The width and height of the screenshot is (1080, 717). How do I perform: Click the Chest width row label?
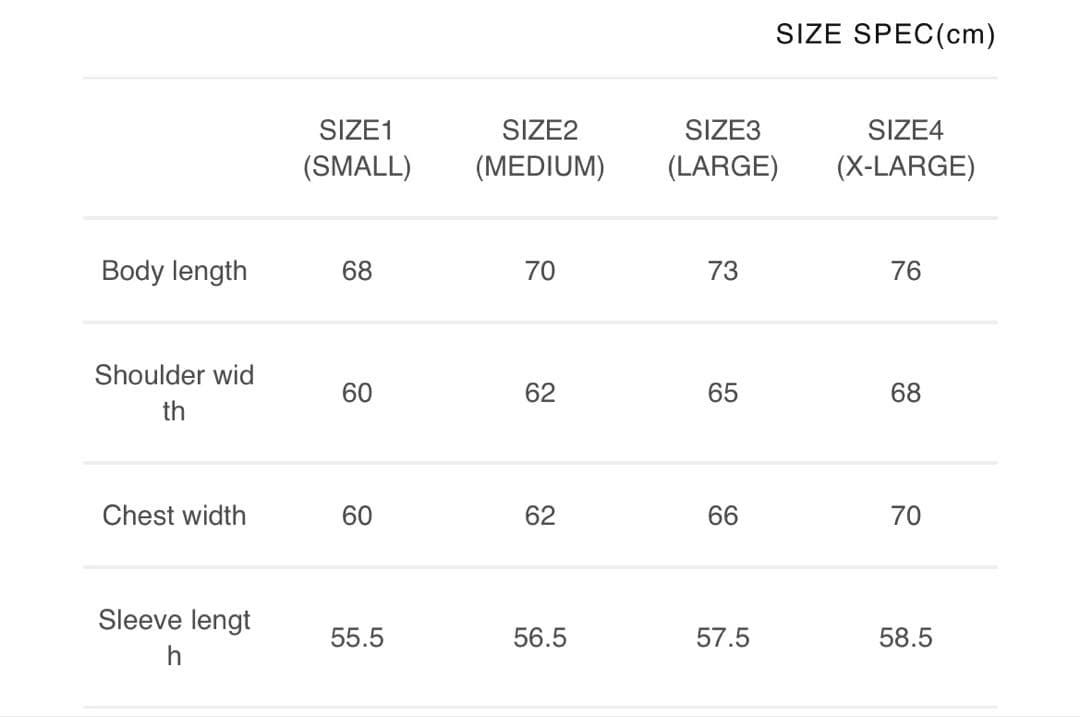coord(174,515)
